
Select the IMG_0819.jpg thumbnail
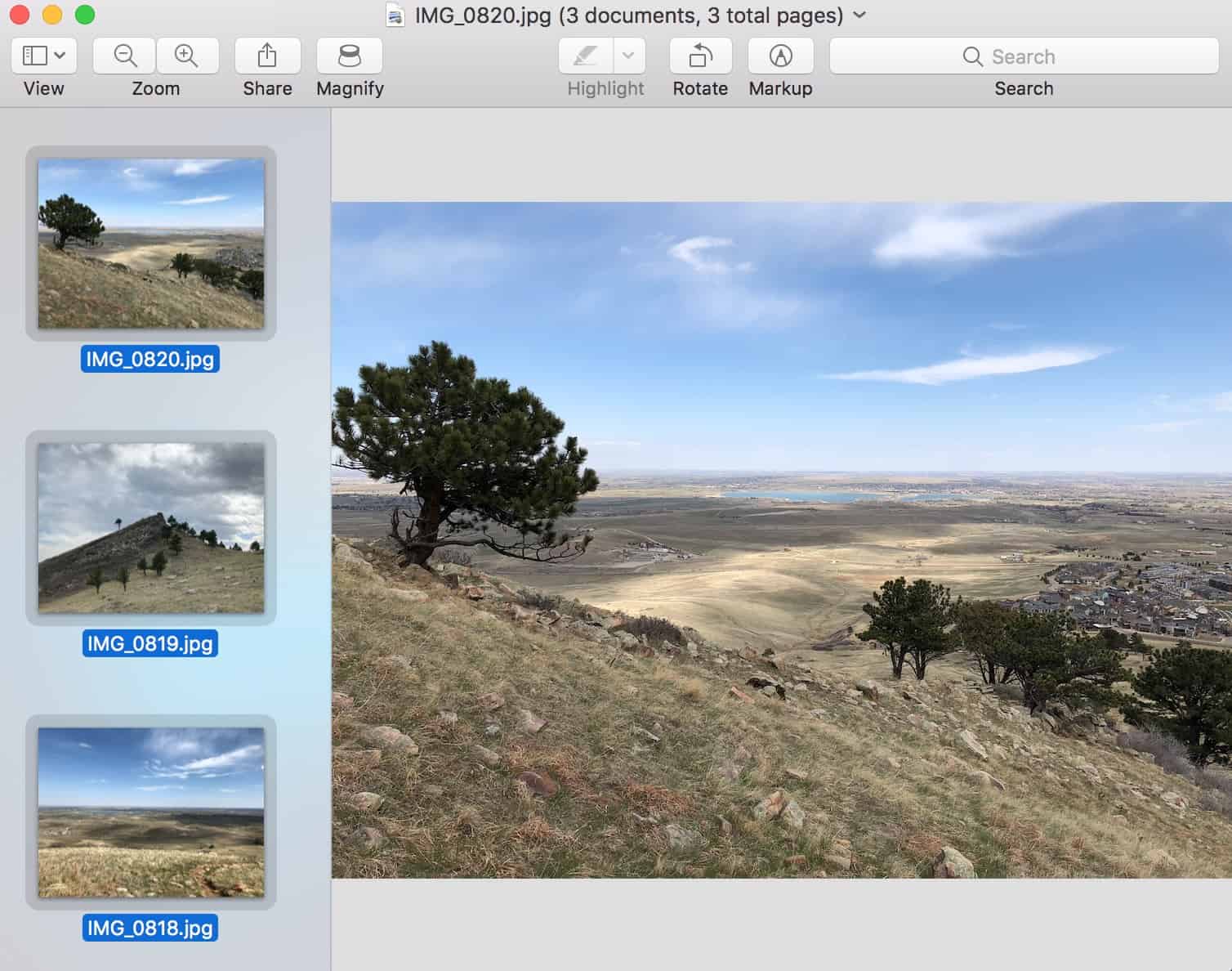click(x=151, y=528)
